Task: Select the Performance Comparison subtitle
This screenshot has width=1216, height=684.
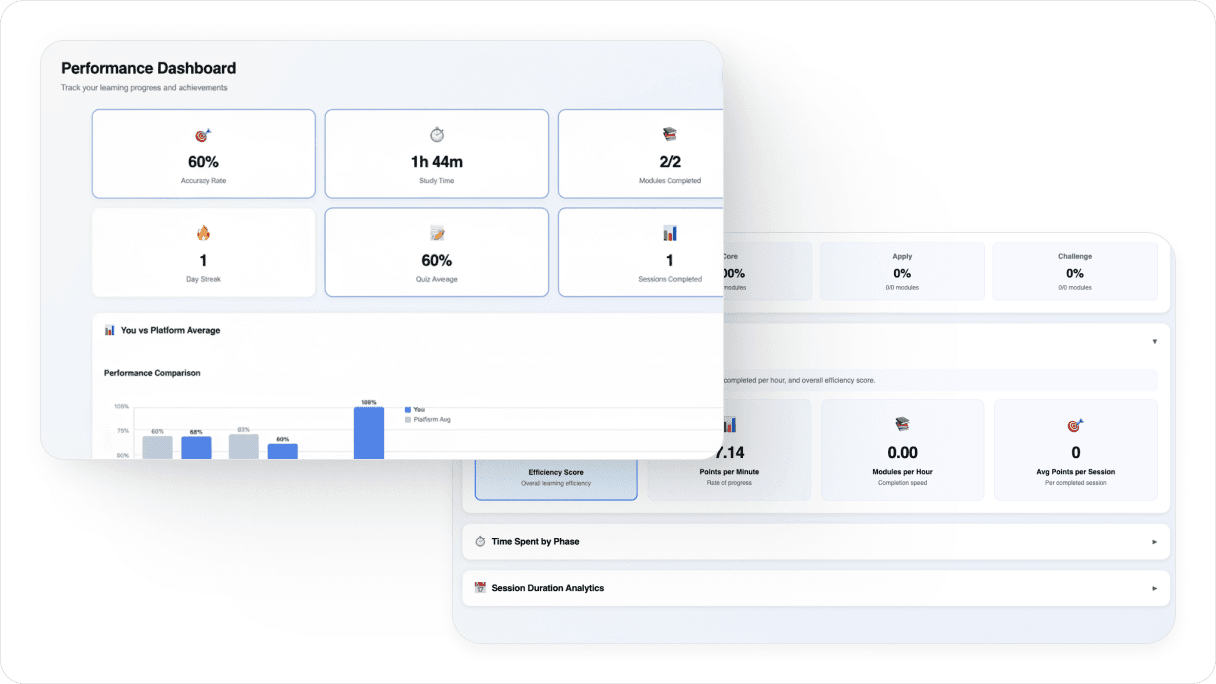Action: point(152,373)
